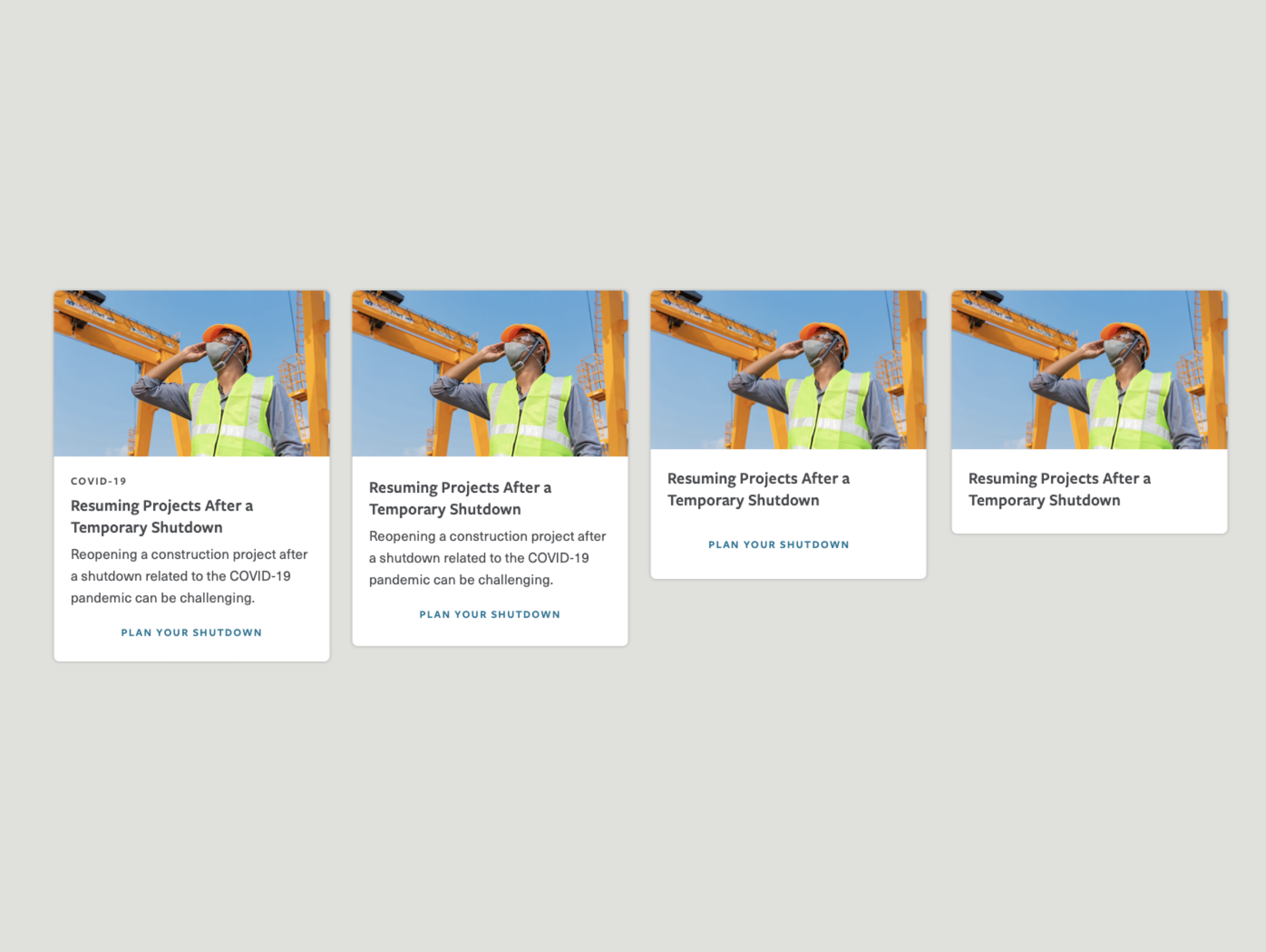1266x952 pixels.
Task: Click the worker photo on the second card
Action: (489, 373)
